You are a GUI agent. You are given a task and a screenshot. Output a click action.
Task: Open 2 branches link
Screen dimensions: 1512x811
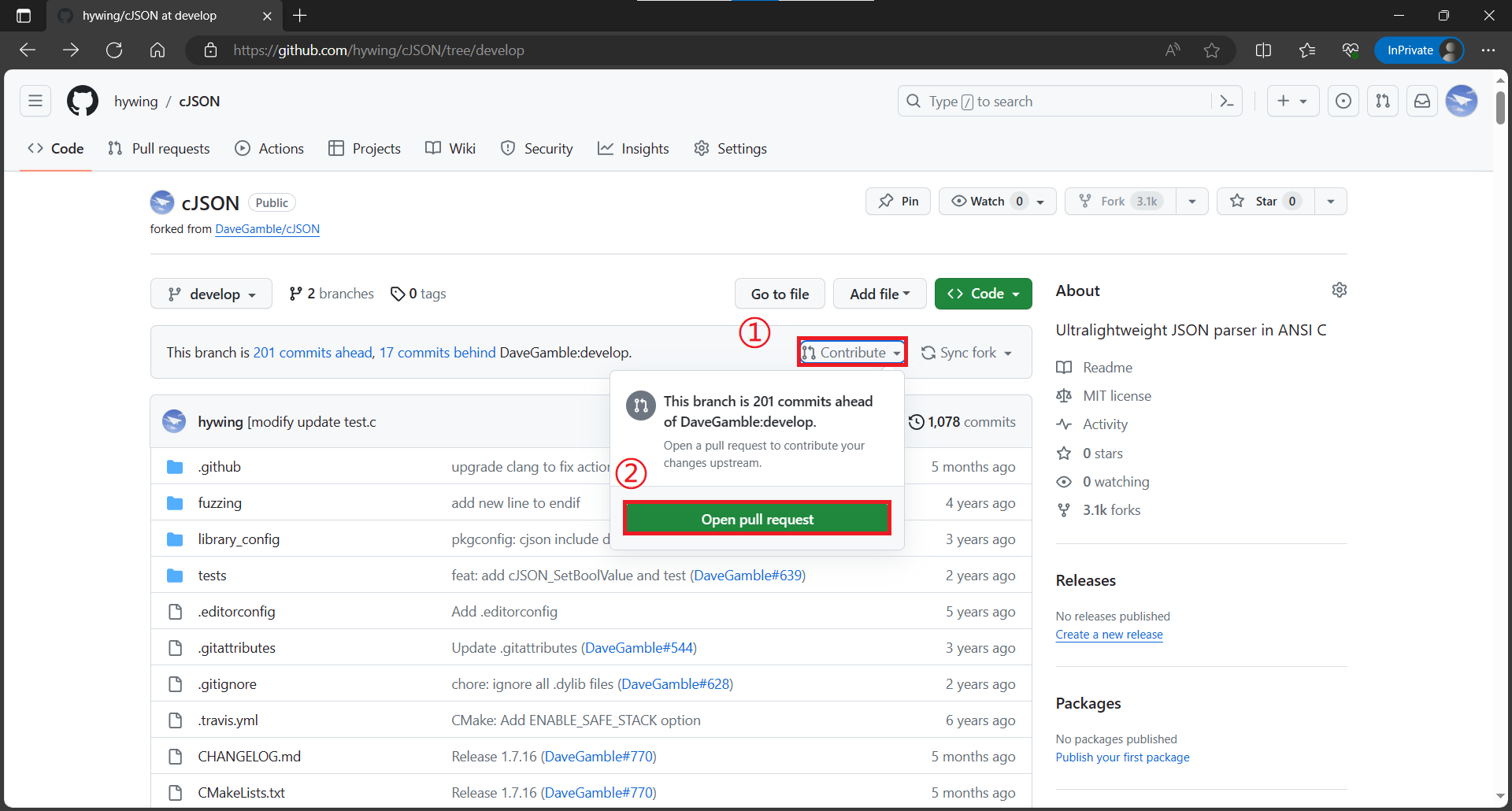tap(332, 294)
